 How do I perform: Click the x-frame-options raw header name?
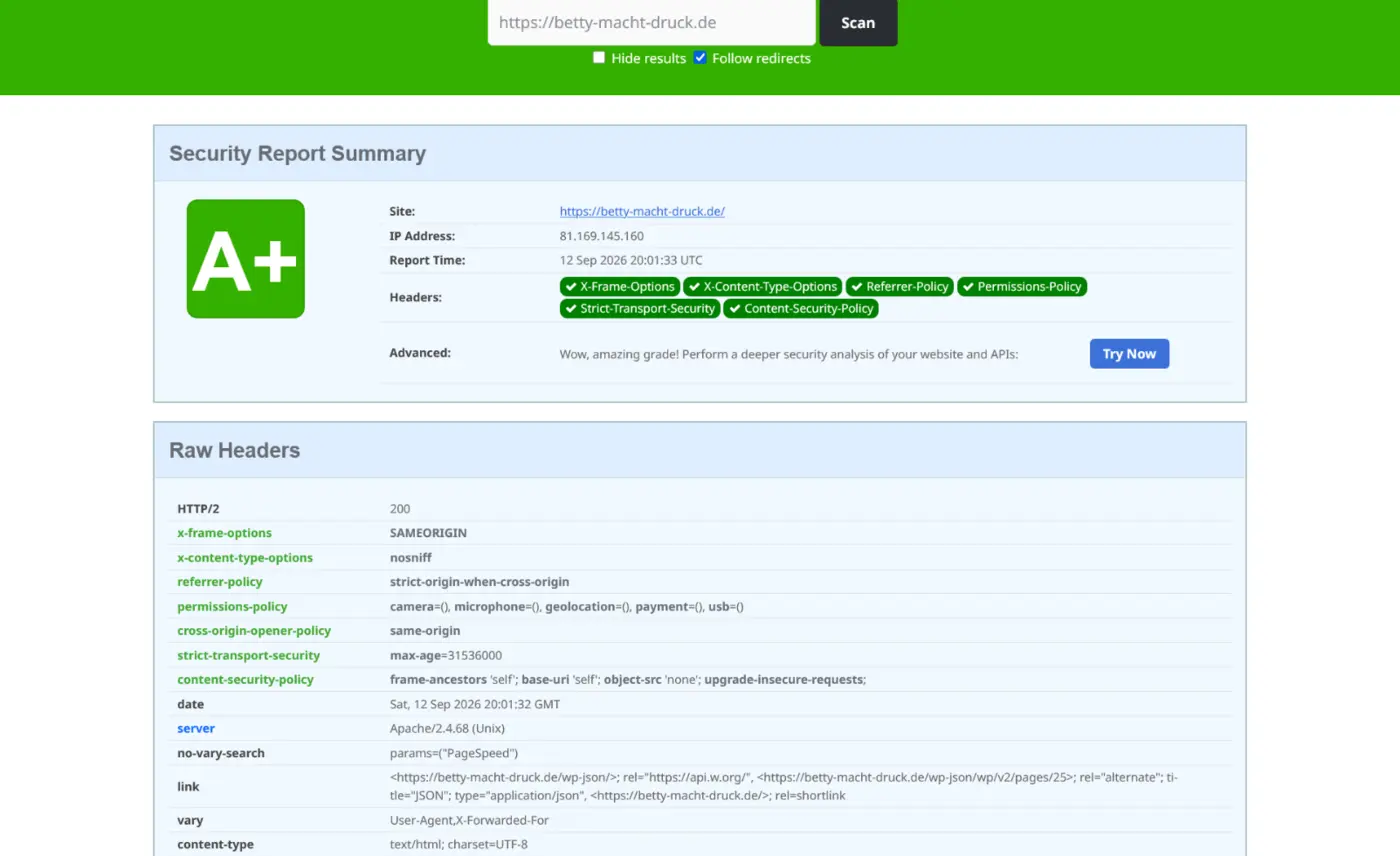[x=224, y=533]
